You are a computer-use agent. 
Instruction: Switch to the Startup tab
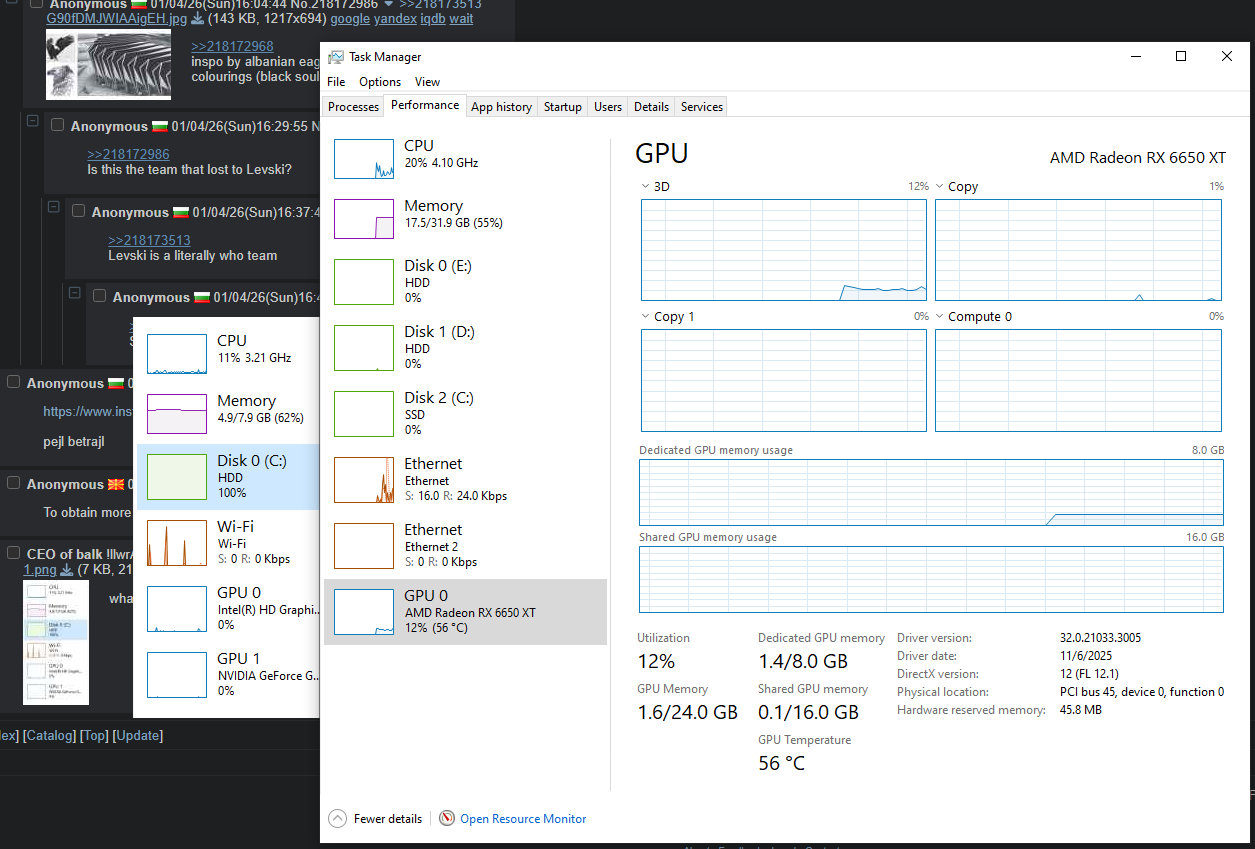(x=563, y=107)
